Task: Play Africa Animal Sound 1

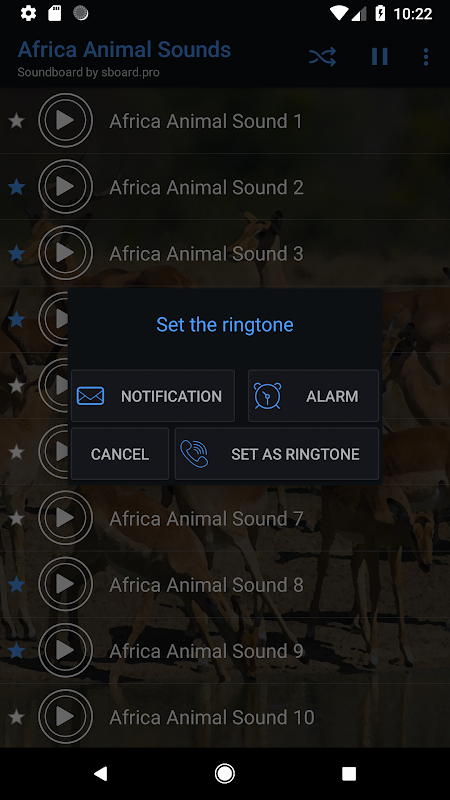Action: (65, 120)
